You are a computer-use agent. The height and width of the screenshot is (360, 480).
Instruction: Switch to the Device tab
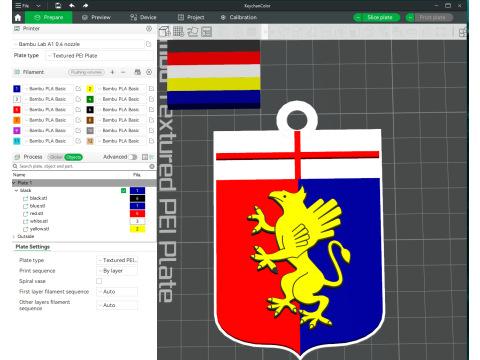pyautogui.click(x=143, y=17)
